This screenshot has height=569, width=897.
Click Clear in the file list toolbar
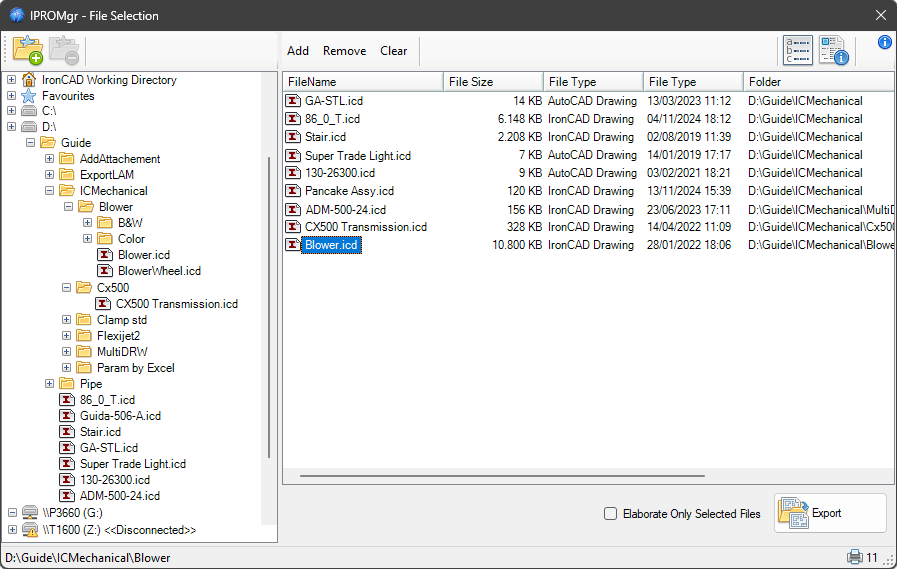(x=394, y=51)
